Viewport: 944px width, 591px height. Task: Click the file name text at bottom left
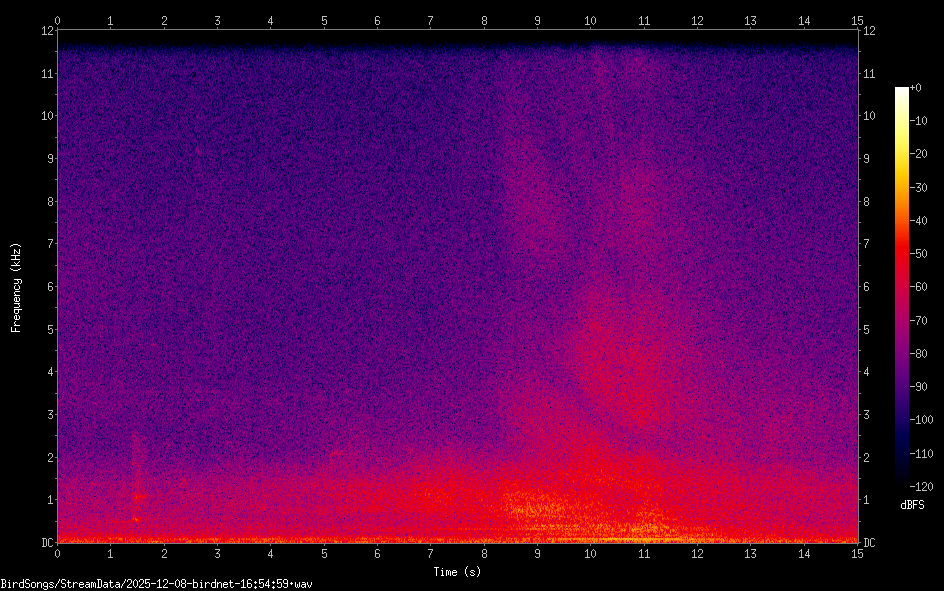point(157,584)
